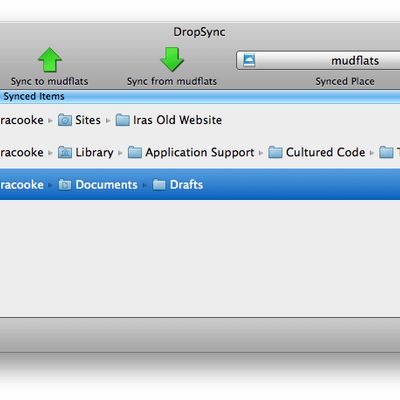Click the Documents path segment text
400x400 pixels.
pyautogui.click(x=106, y=185)
